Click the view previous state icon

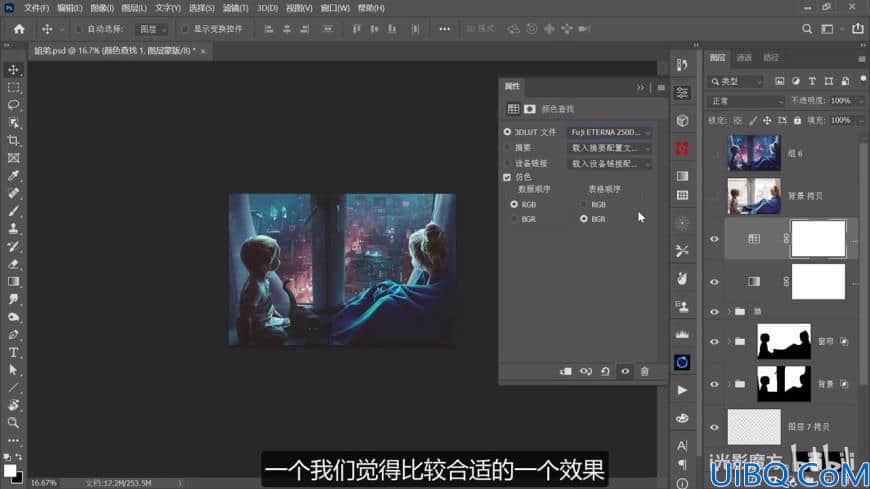point(586,371)
